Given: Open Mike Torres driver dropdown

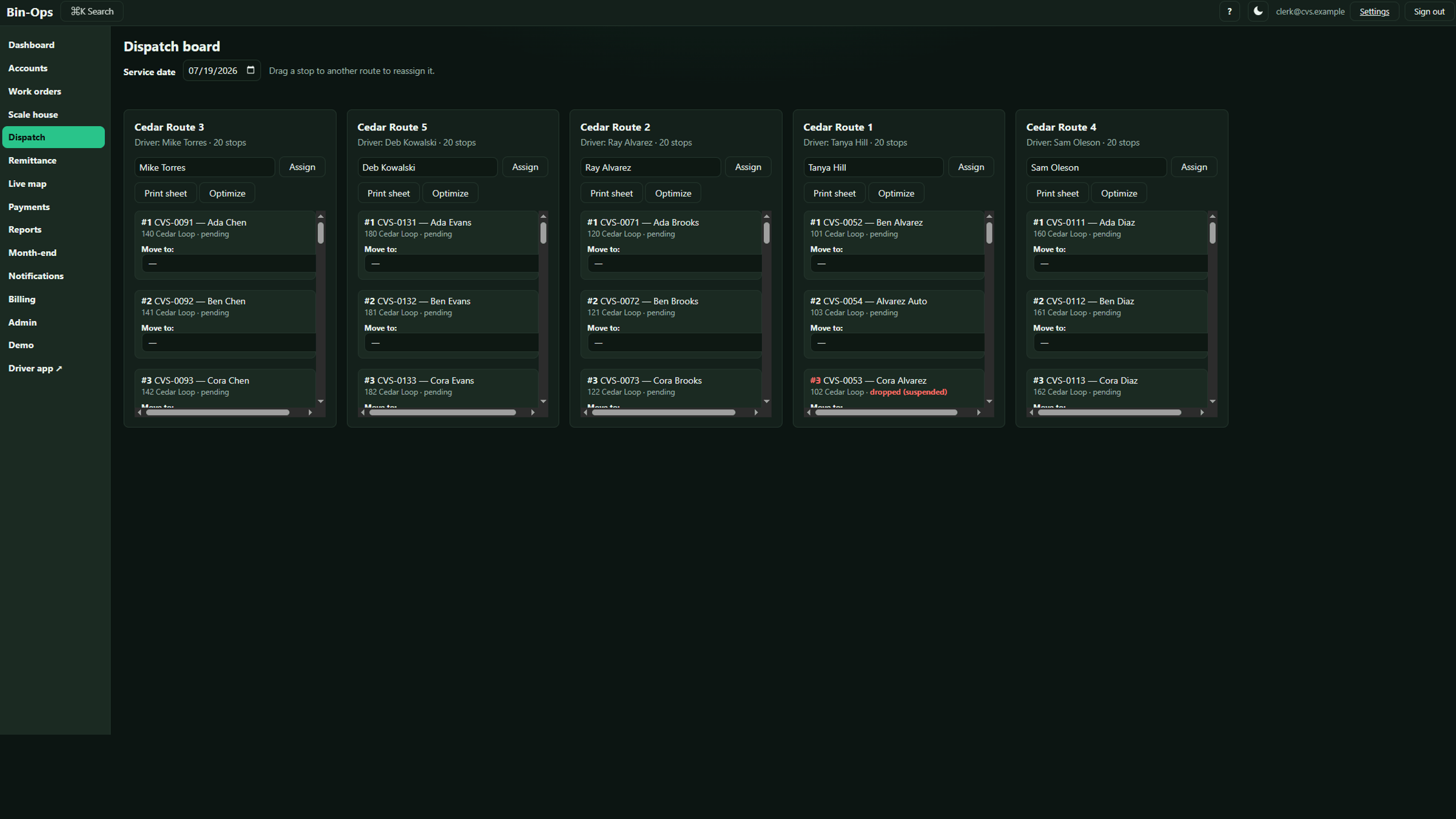Looking at the screenshot, I should coord(204,167).
